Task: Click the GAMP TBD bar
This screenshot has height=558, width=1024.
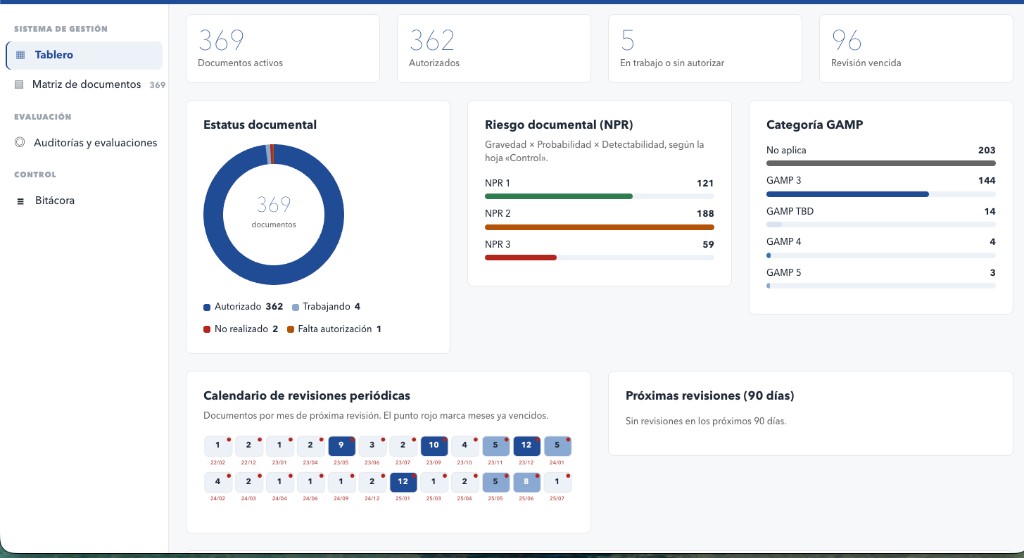Action: click(880, 225)
